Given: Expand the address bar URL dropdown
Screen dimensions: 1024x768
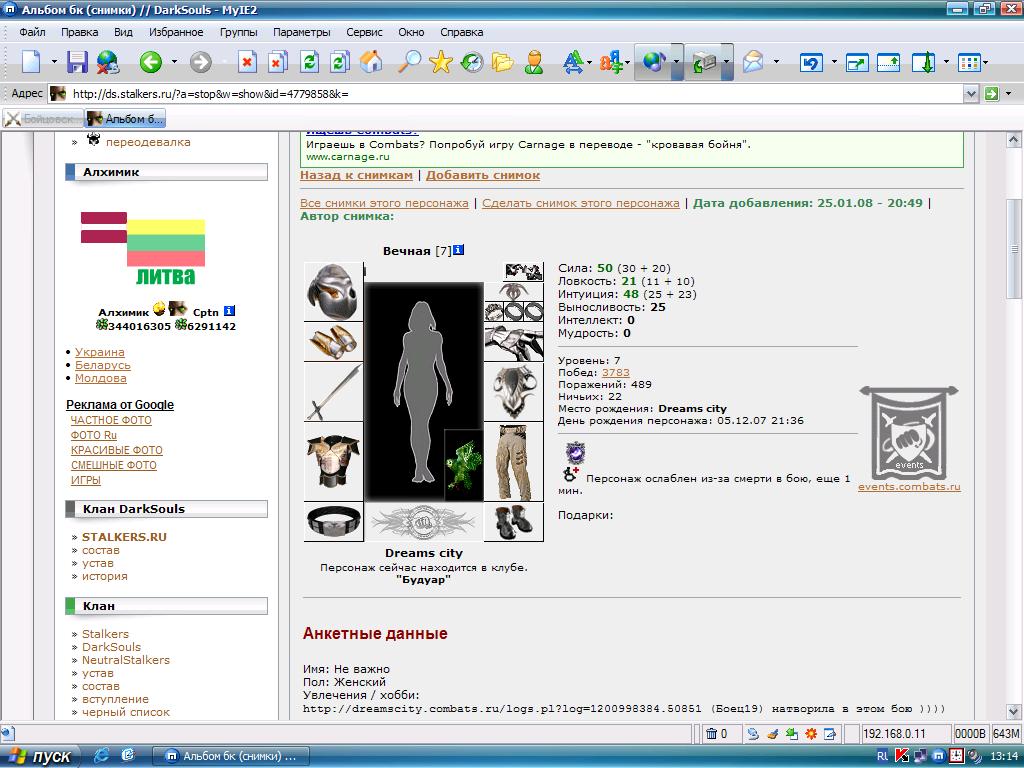Looking at the screenshot, I should pyautogui.click(x=970, y=93).
